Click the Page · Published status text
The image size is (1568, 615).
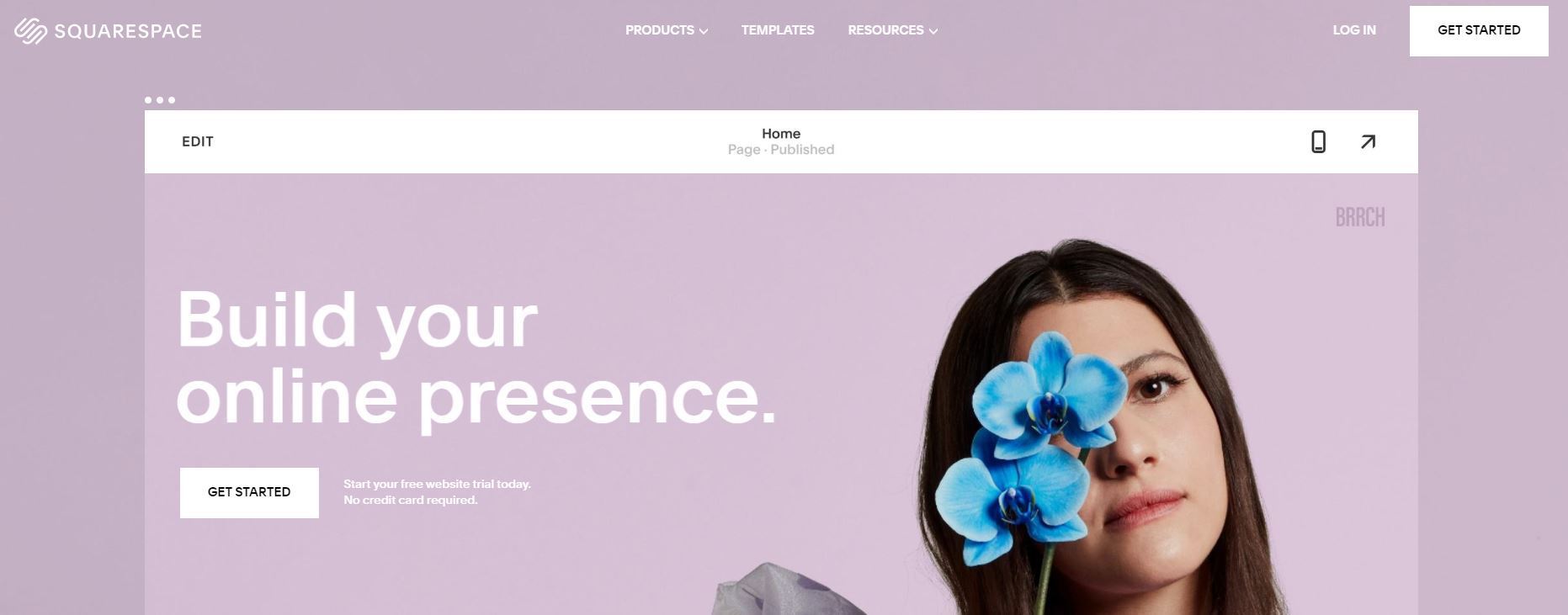pyautogui.click(x=781, y=150)
